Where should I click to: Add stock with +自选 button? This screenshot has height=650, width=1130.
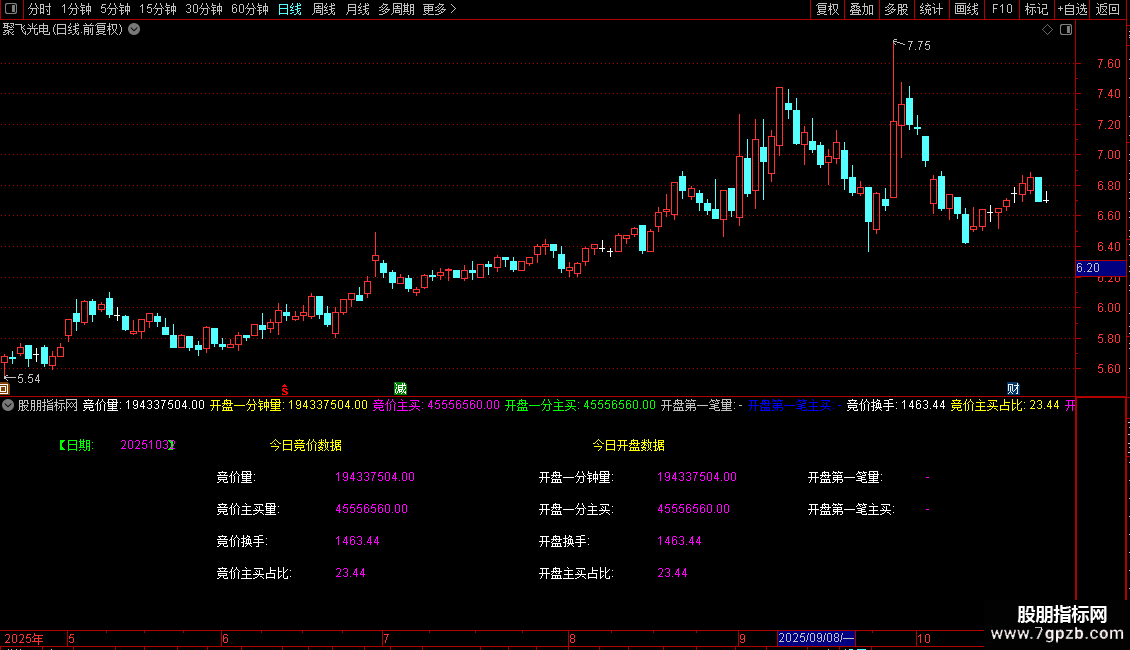(x=1072, y=9)
